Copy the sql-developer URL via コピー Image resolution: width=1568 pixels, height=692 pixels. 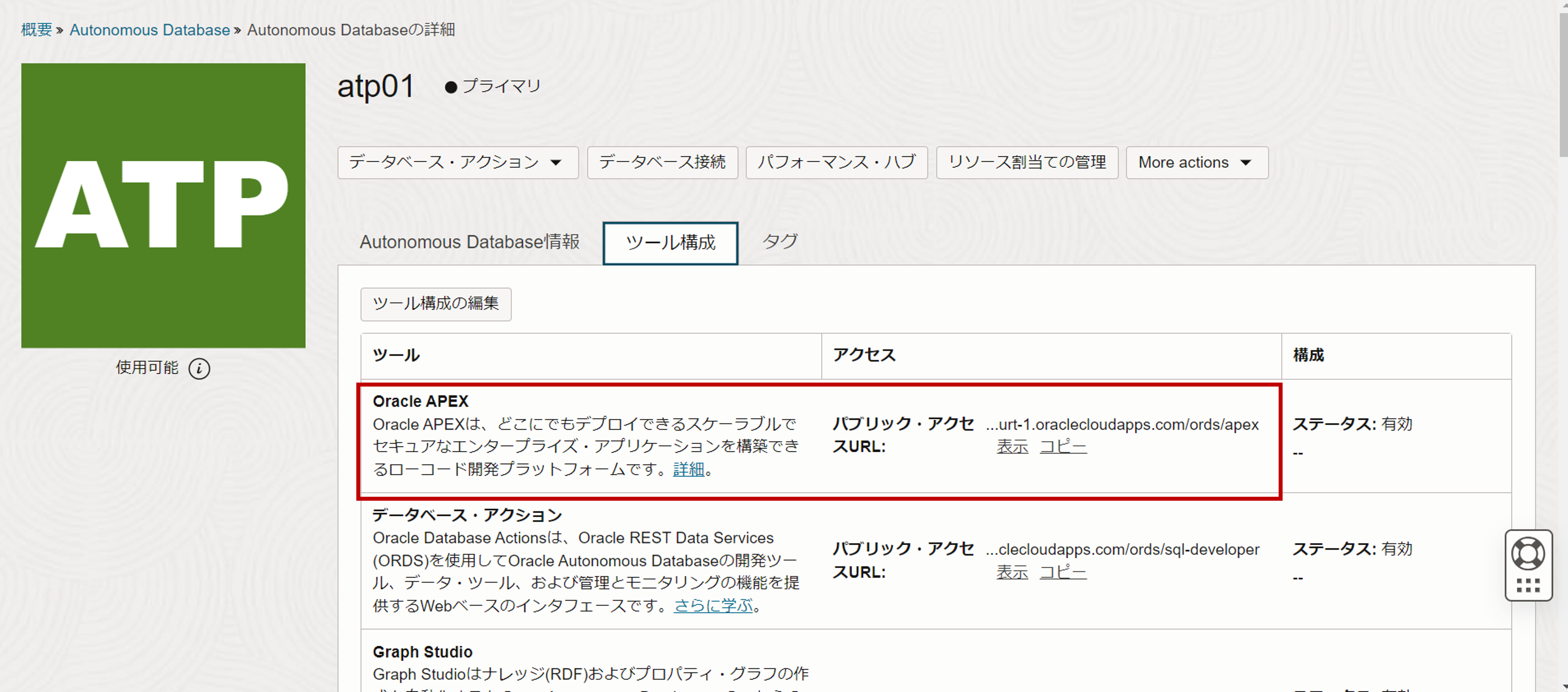(x=1062, y=573)
